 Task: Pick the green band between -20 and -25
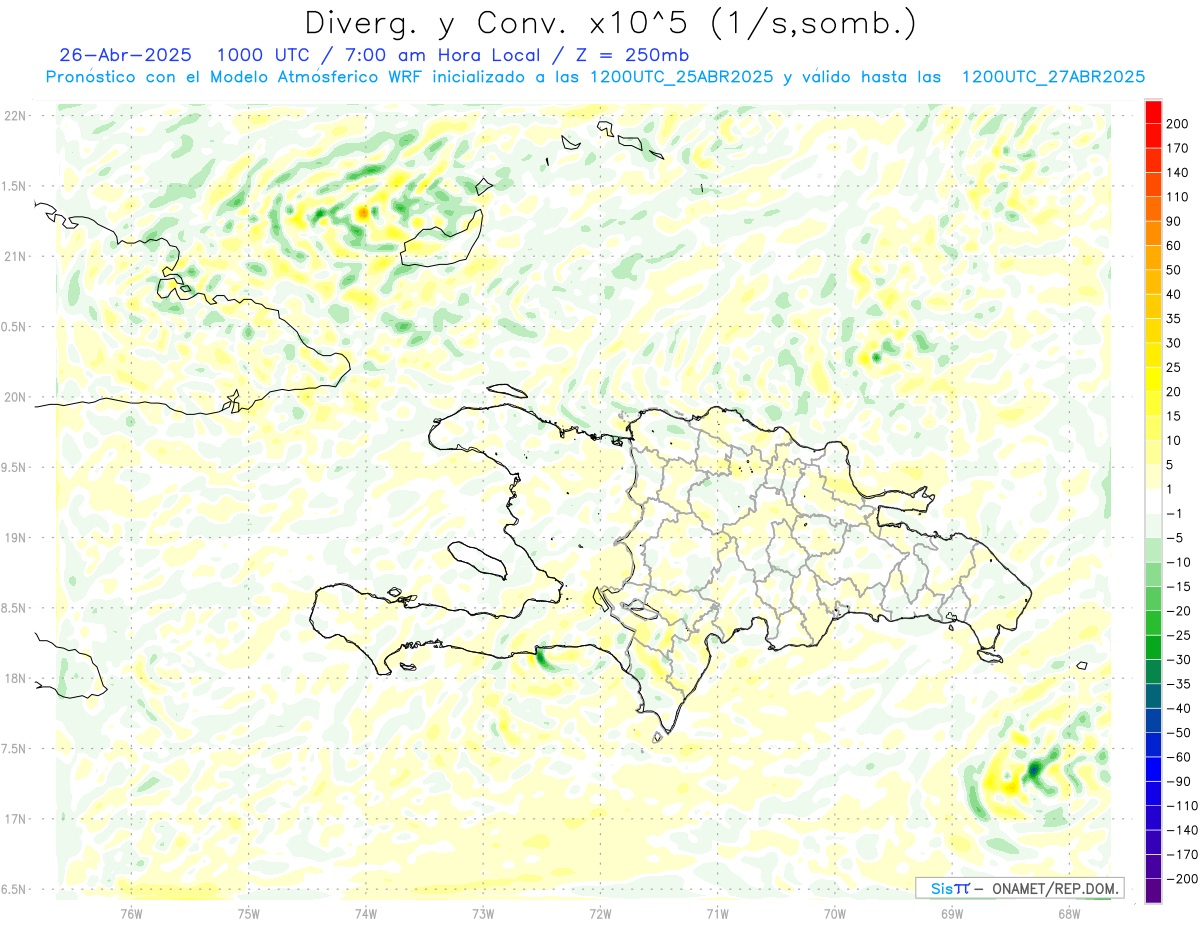coord(1153,623)
